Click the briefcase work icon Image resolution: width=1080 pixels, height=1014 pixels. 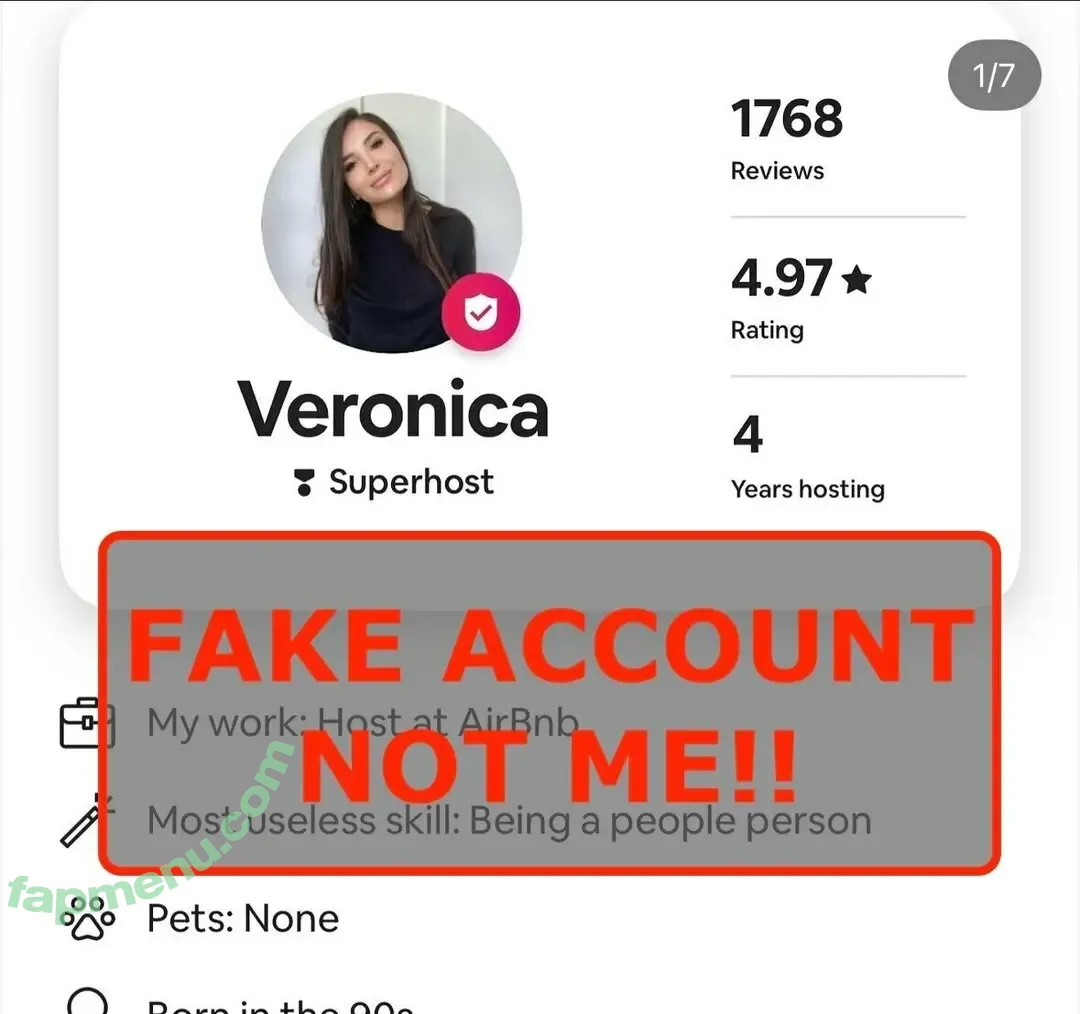(x=87, y=723)
